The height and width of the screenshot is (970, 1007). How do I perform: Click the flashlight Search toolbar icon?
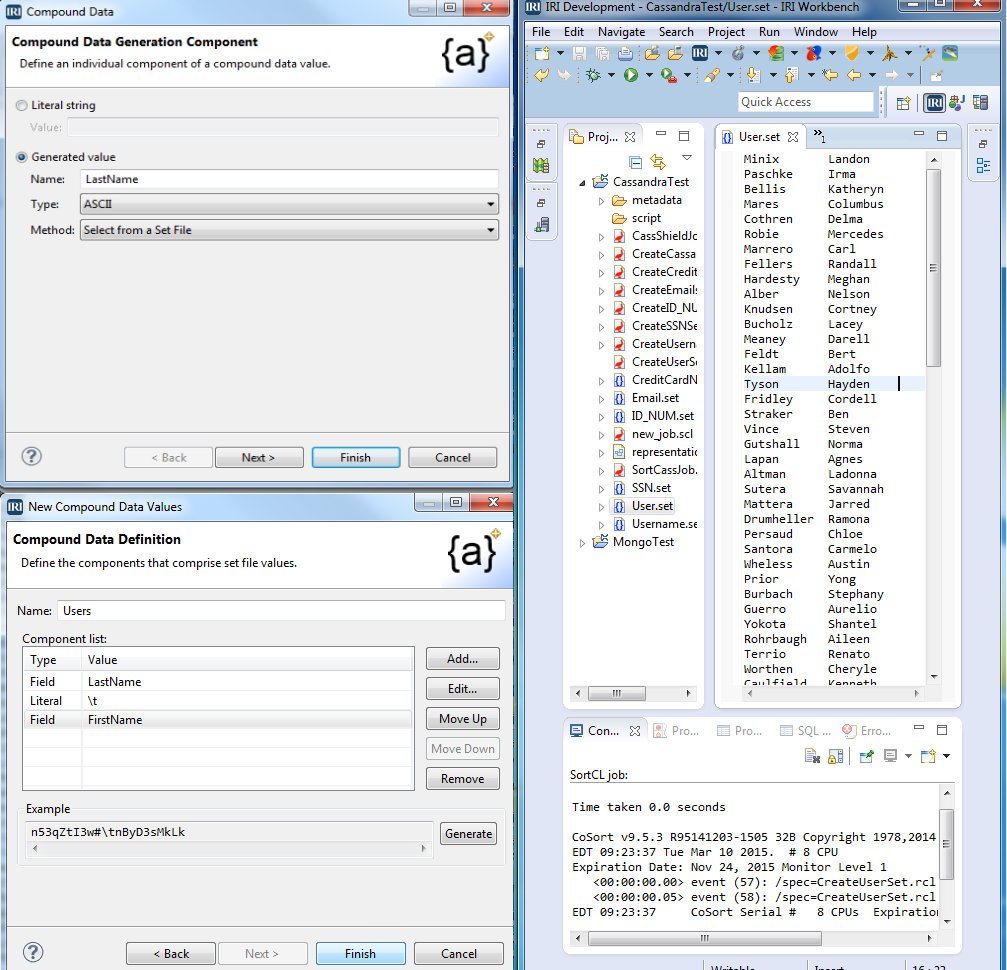point(712,76)
